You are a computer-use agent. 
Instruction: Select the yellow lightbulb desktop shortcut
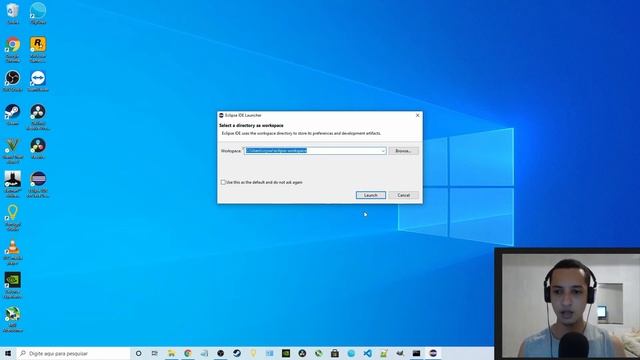[13, 218]
